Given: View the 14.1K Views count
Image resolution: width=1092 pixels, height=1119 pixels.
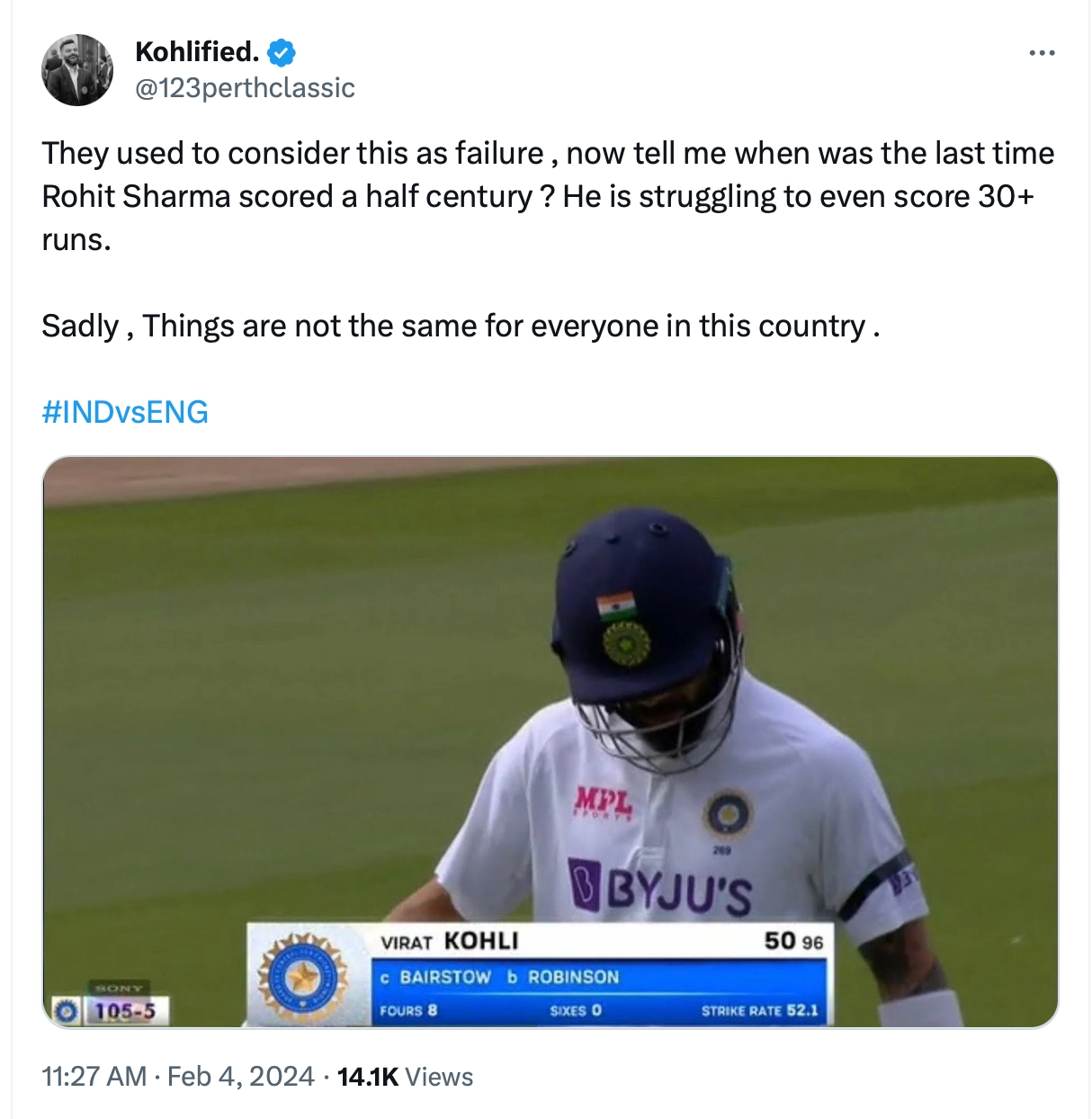Looking at the screenshot, I should 405,1077.
